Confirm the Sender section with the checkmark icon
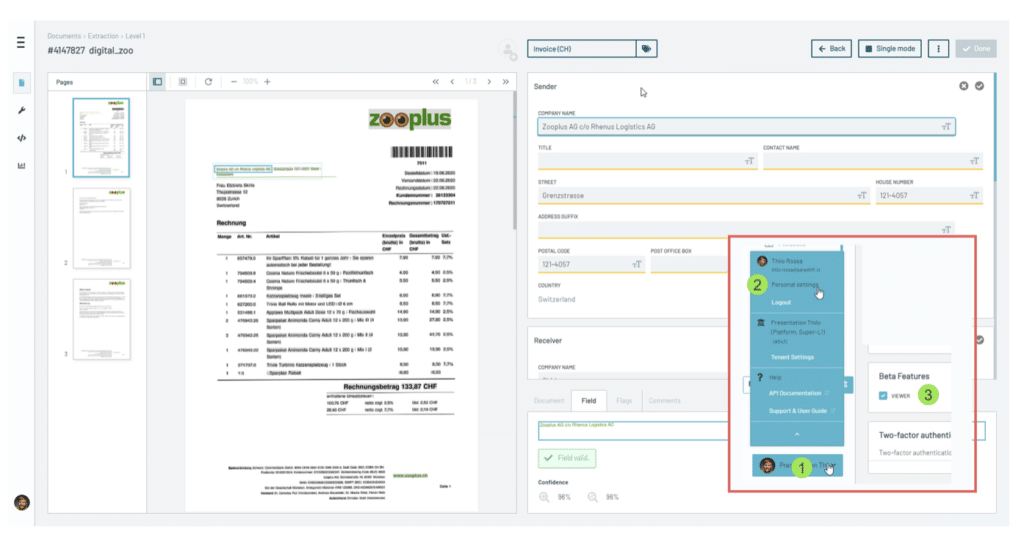1024x535 pixels. 980,86
